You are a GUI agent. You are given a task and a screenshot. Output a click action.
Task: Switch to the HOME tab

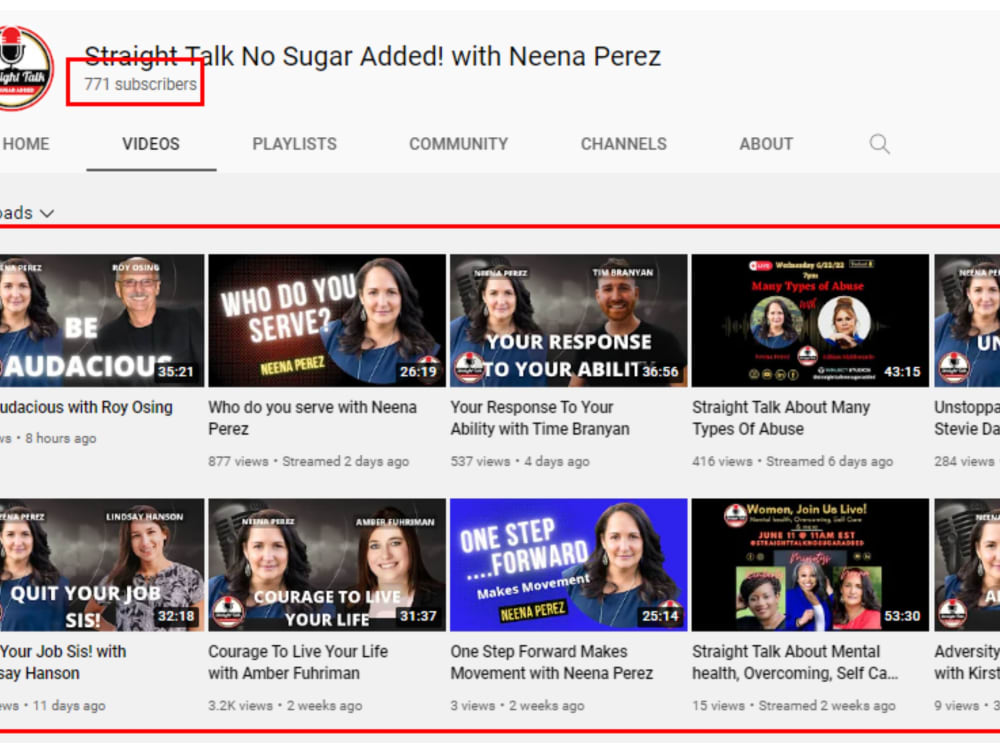[26, 144]
